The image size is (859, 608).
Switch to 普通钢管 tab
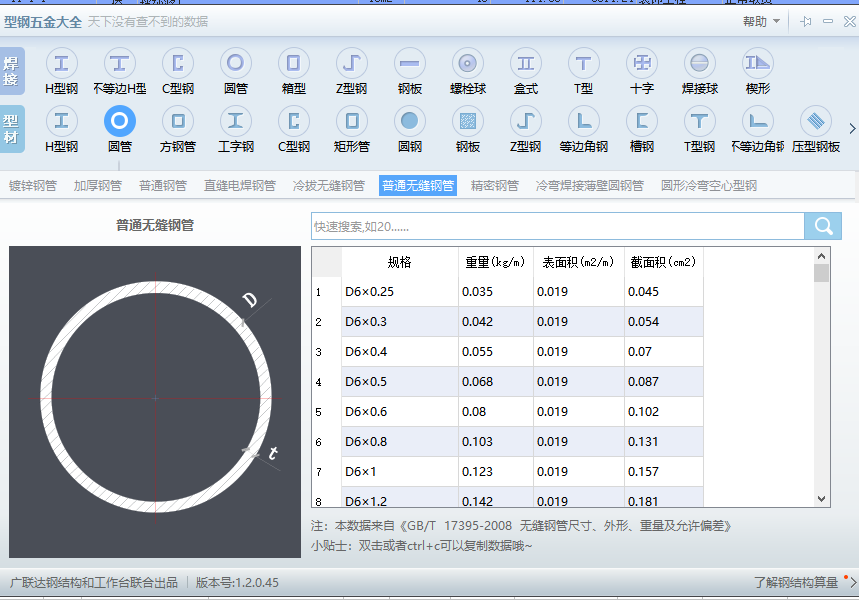[163, 186]
